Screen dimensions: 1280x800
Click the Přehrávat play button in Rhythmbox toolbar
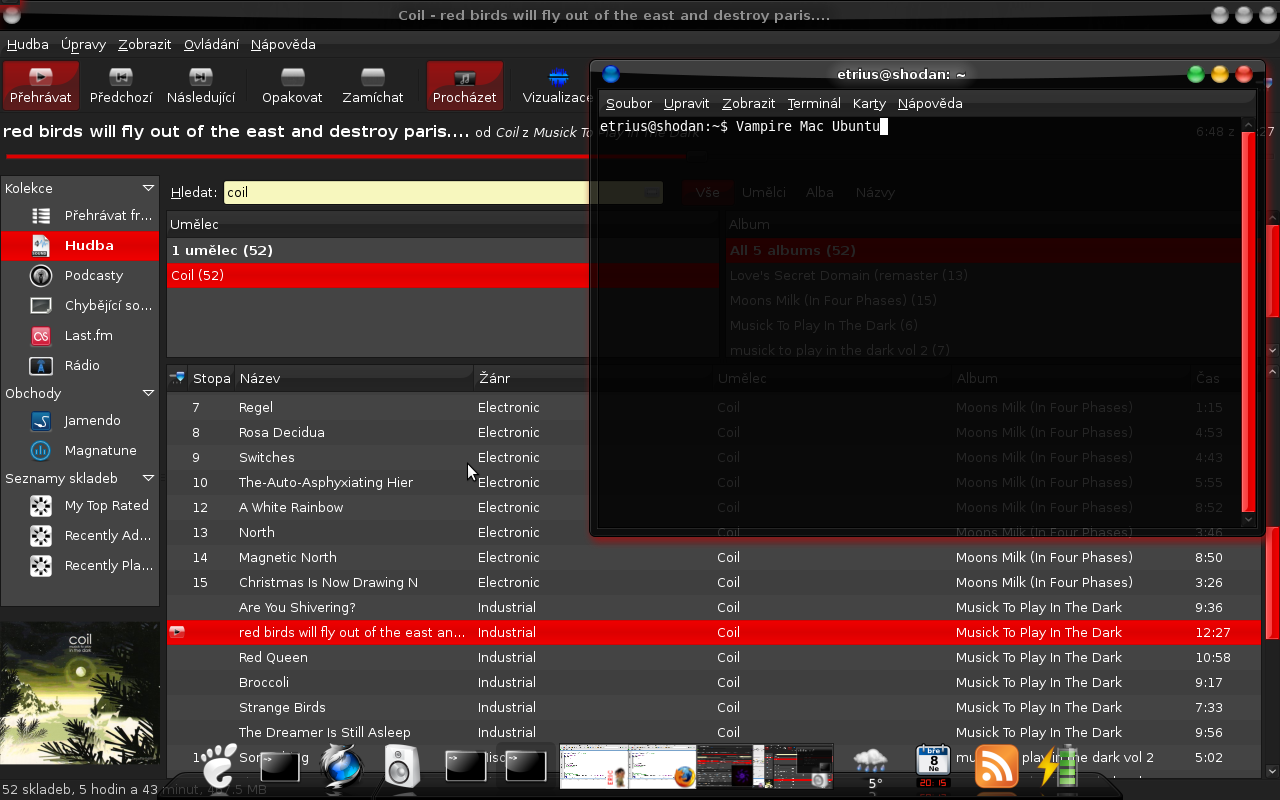pos(41,85)
